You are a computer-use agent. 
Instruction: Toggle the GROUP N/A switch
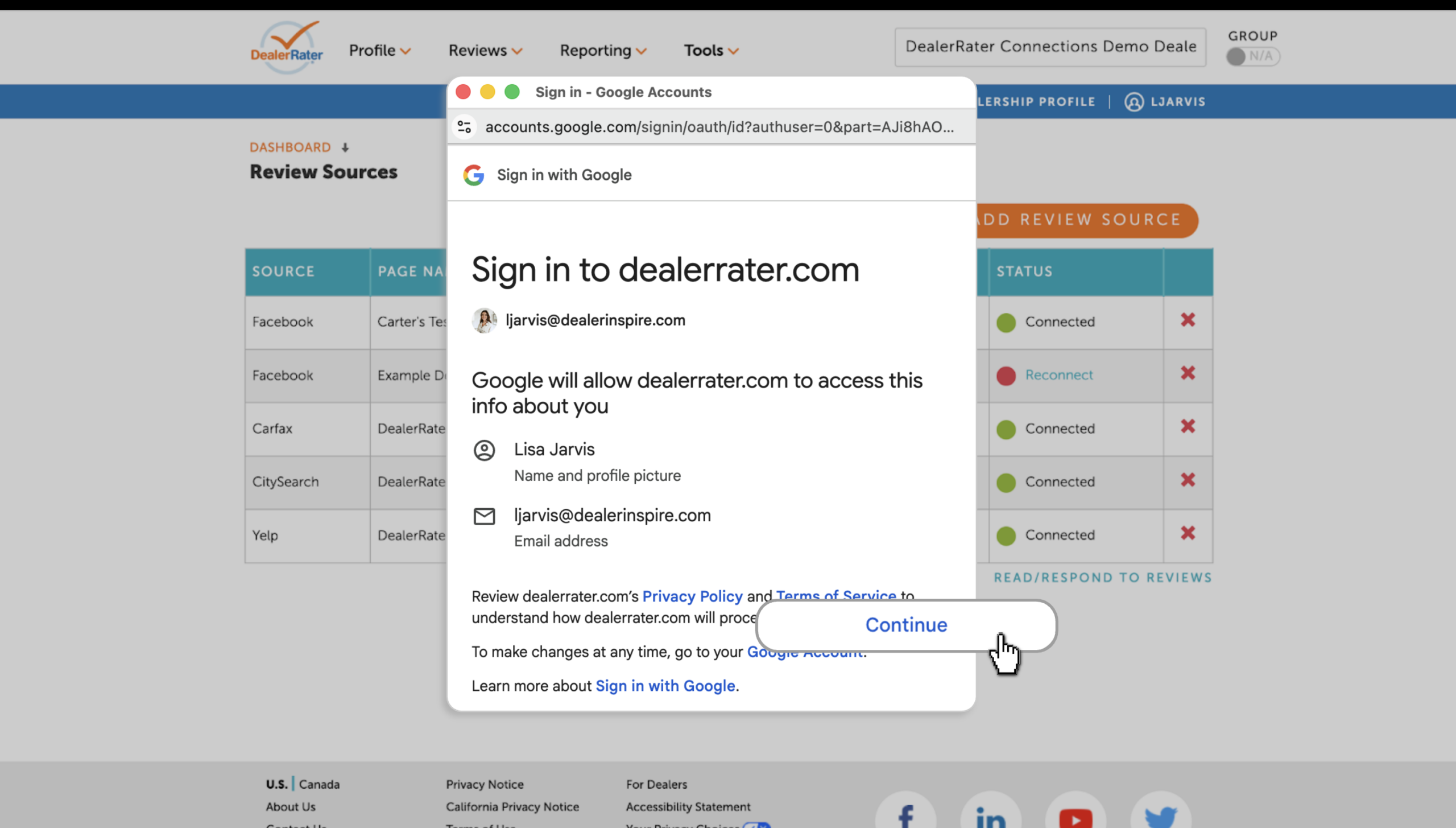(1252, 56)
